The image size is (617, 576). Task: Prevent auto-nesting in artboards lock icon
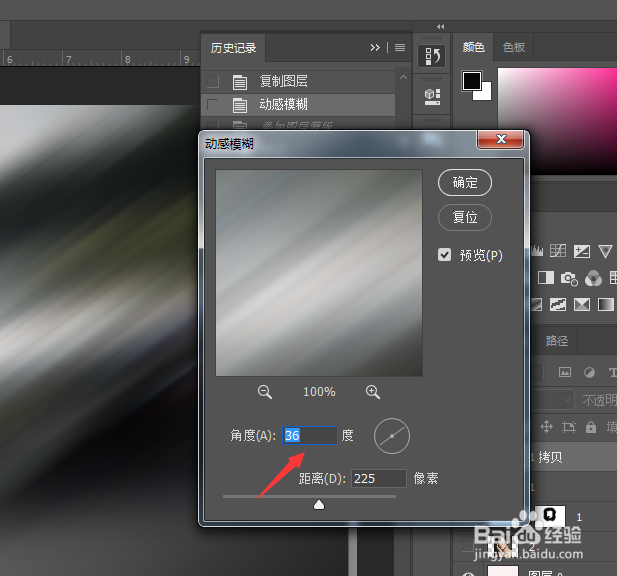tap(569, 427)
